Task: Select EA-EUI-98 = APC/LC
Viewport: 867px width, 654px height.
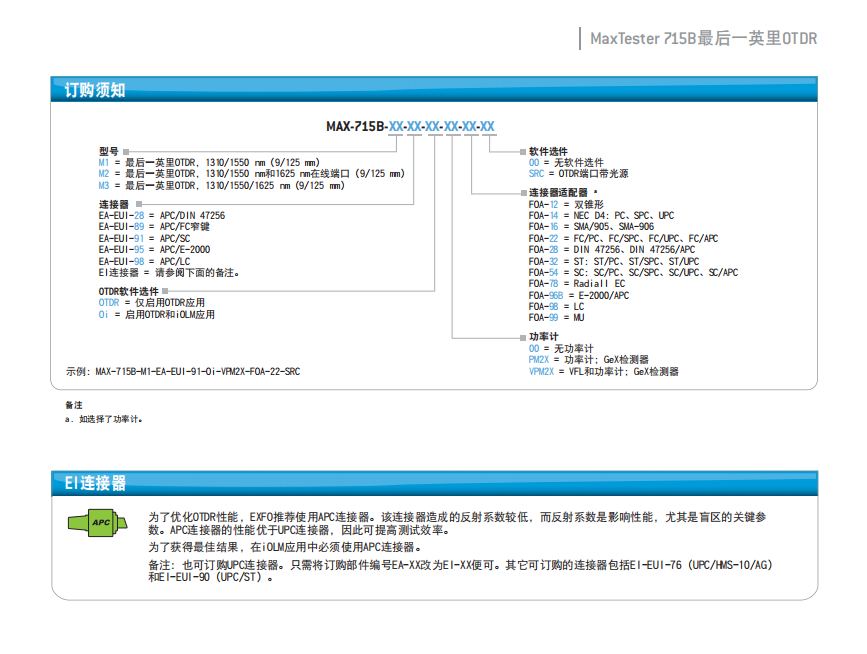Action: (x=144, y=261)
